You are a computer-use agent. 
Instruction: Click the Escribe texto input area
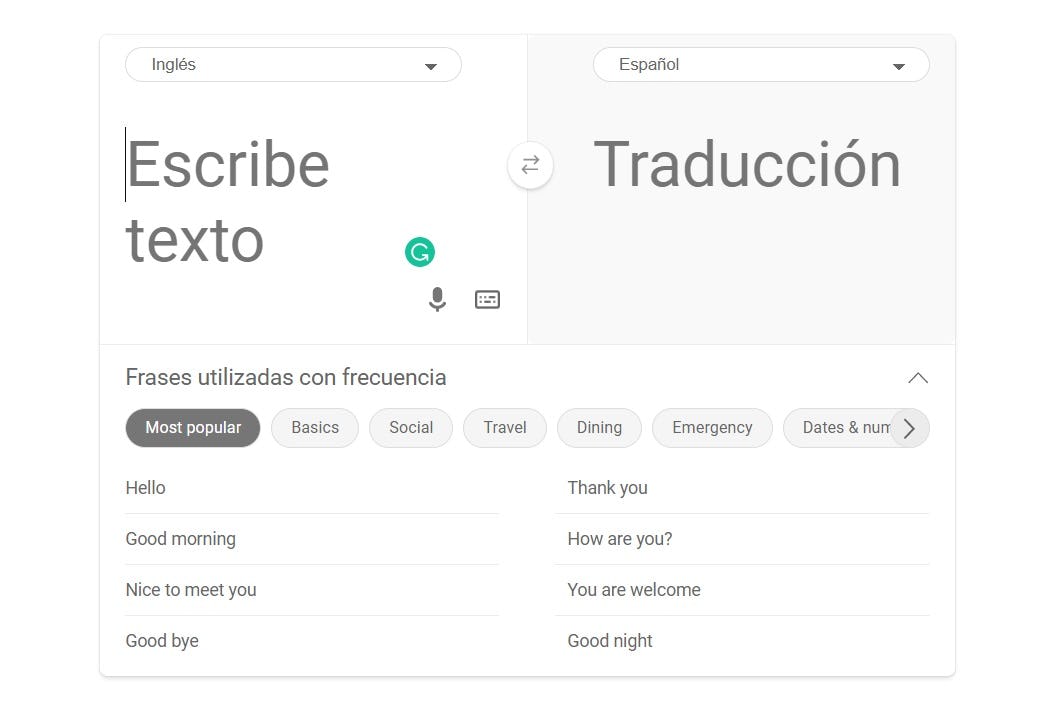(260, 200)
